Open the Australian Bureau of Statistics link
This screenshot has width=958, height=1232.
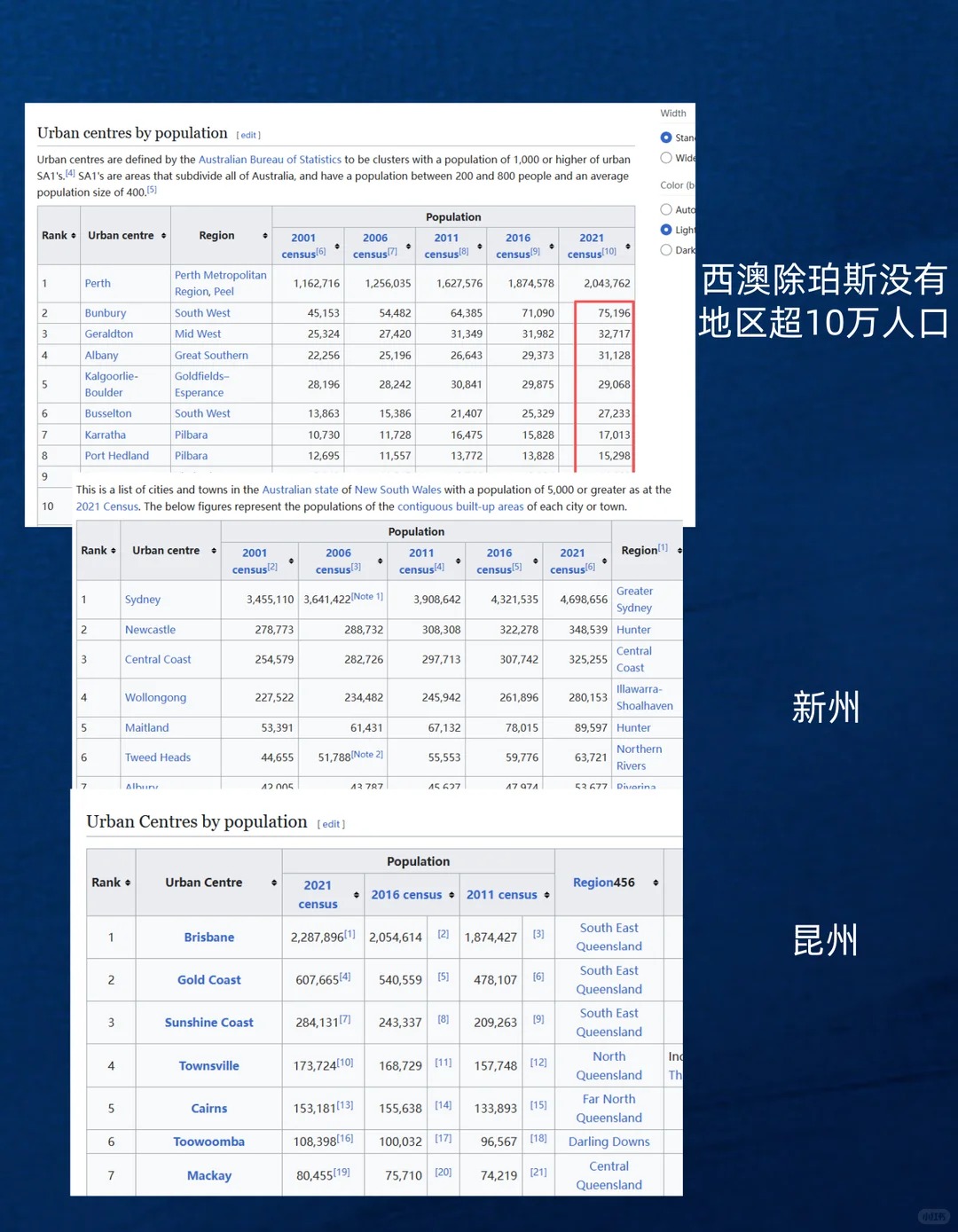270,160
